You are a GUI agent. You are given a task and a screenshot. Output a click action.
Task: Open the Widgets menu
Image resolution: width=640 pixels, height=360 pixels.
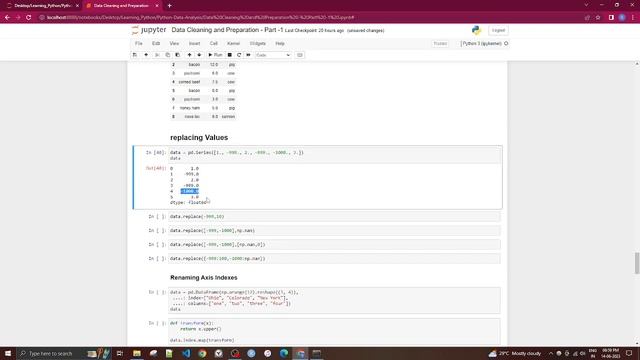[x=258, y=43]
